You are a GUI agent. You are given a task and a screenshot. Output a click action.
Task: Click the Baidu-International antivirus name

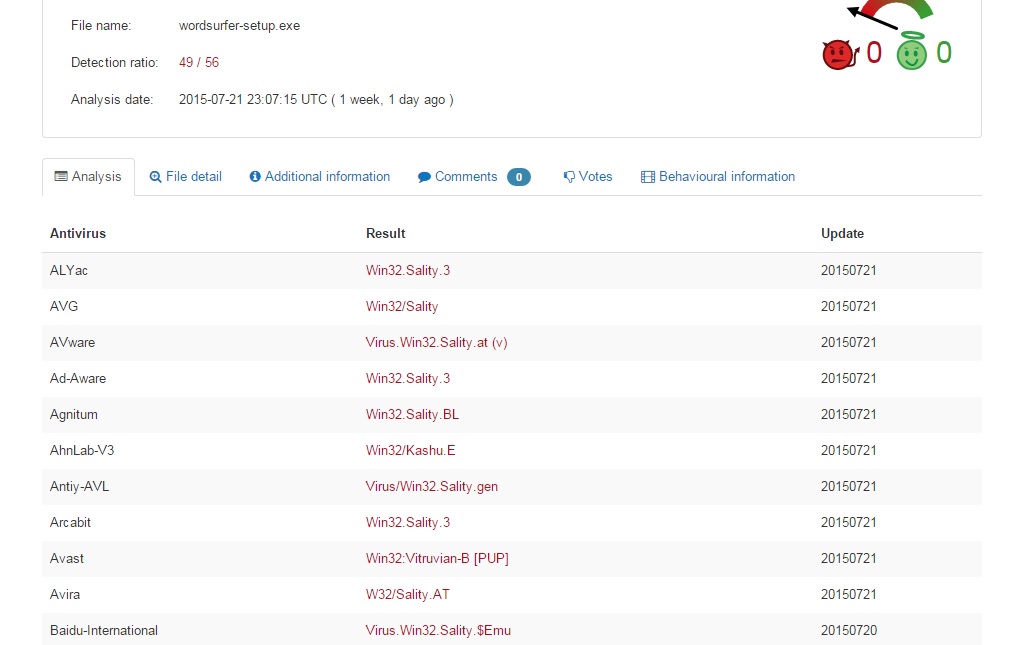click(x=104, y=631)
